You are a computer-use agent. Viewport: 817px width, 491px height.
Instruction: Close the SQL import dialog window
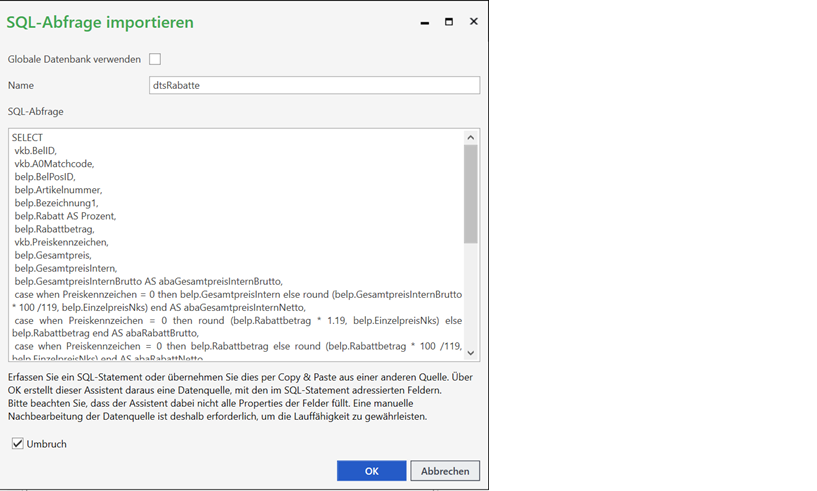[473, 21]
